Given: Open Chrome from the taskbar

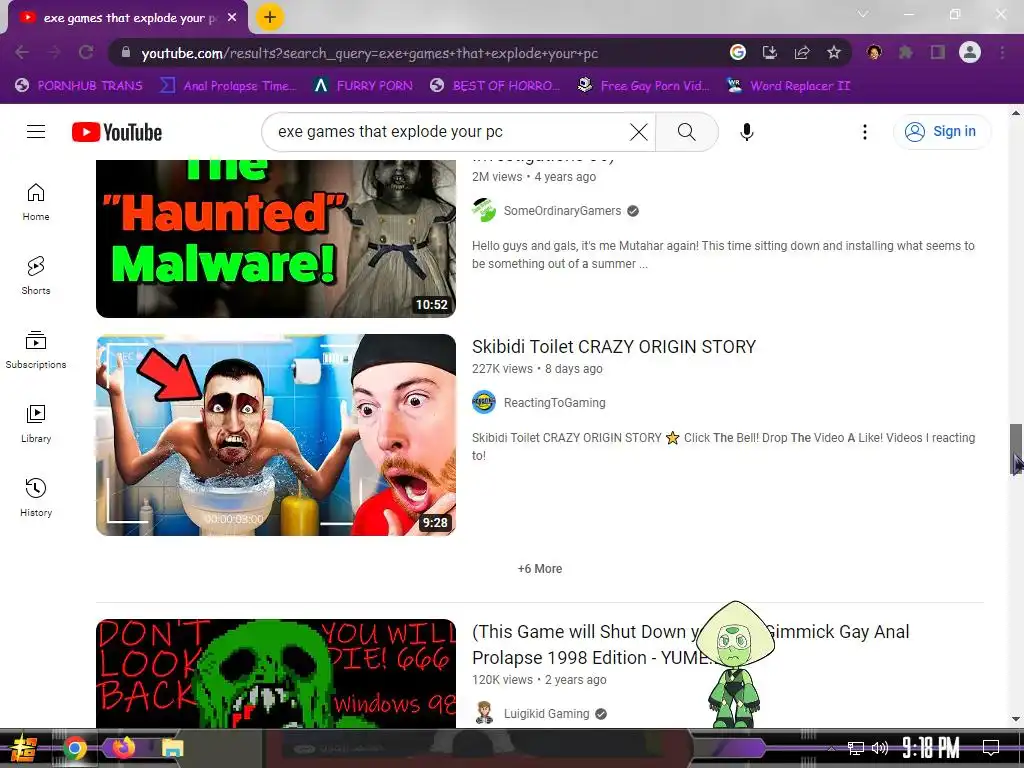Looking at the screenshot, I should tap(75, 748).
